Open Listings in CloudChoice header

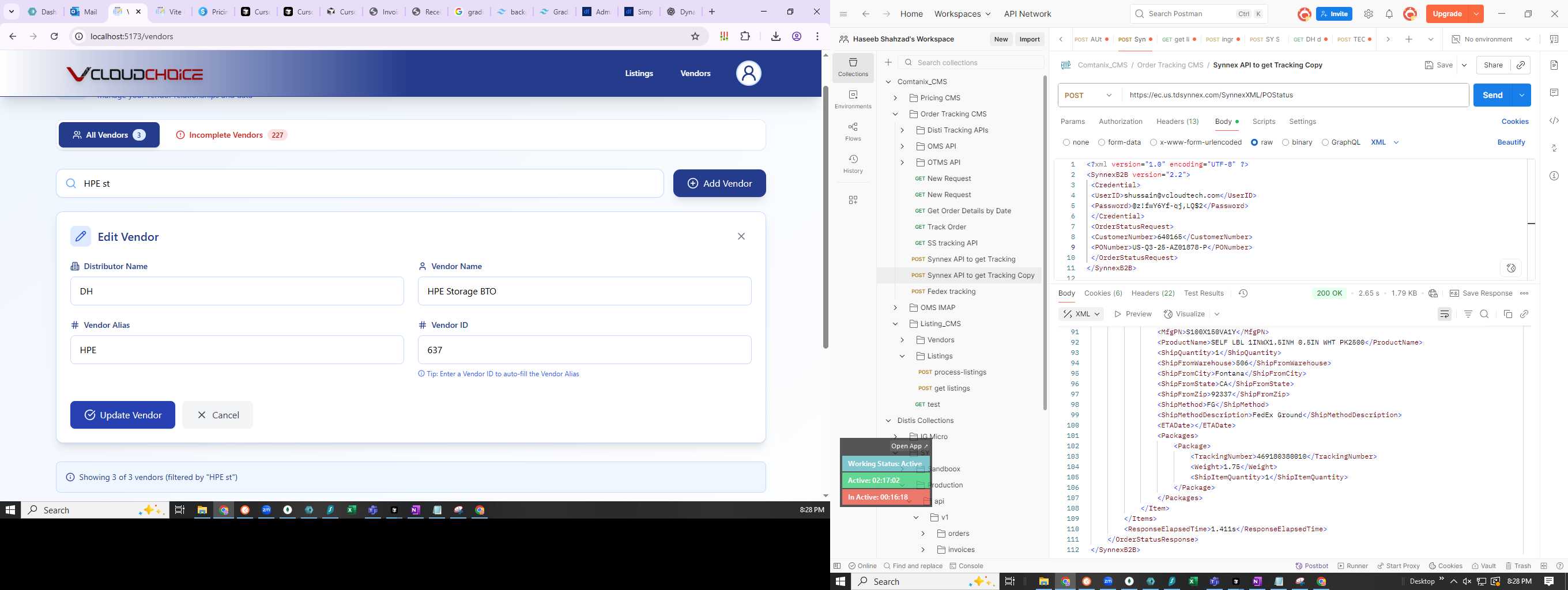tap(639, 74)
